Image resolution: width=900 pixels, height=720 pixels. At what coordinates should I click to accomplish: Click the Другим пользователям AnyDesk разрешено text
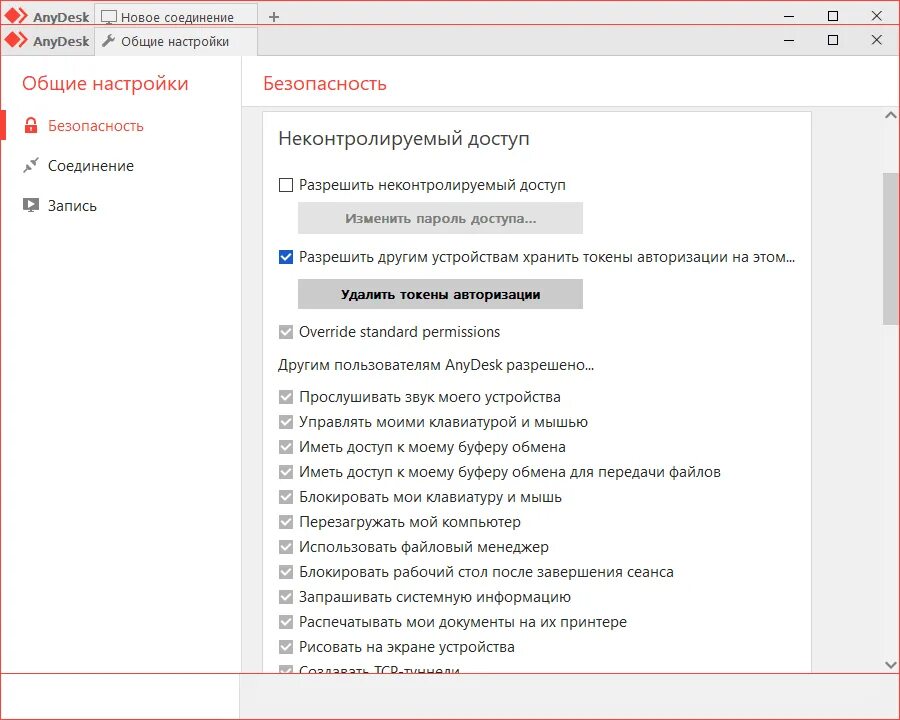436,365
